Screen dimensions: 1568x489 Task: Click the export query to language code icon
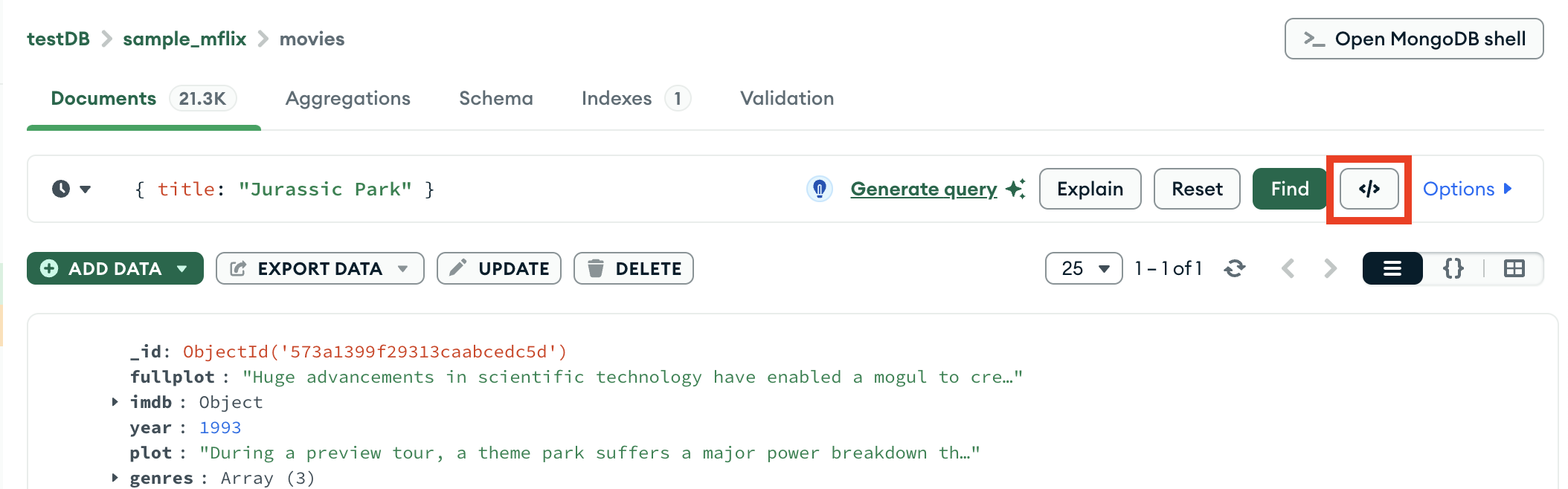click(x=1369, y=189)
